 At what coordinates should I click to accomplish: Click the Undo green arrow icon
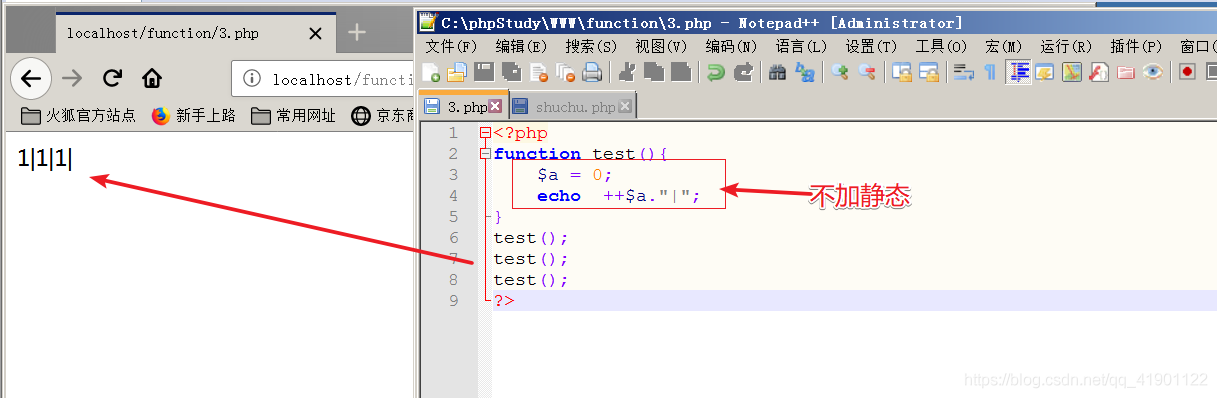(715, 72)
